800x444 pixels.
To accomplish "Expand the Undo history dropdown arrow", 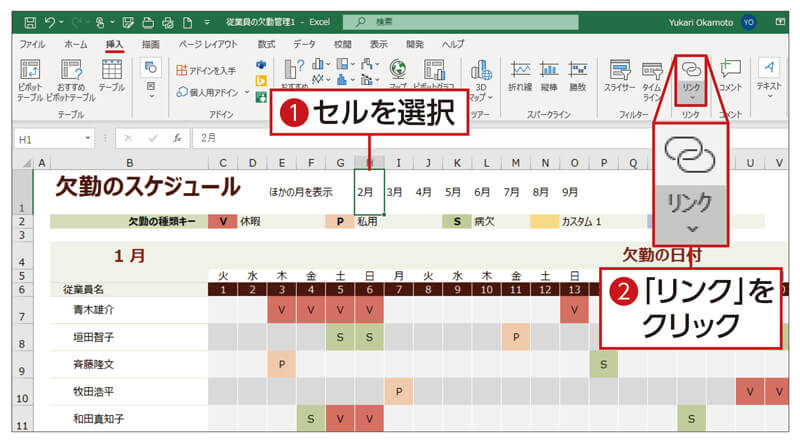I will pos(61,22).
